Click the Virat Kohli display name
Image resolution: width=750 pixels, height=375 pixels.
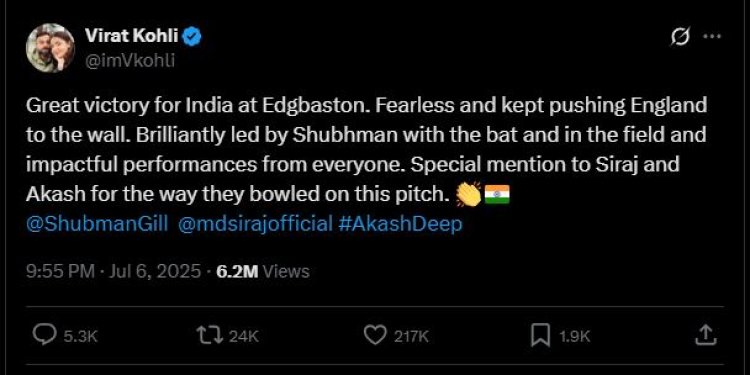pos(132,35)
